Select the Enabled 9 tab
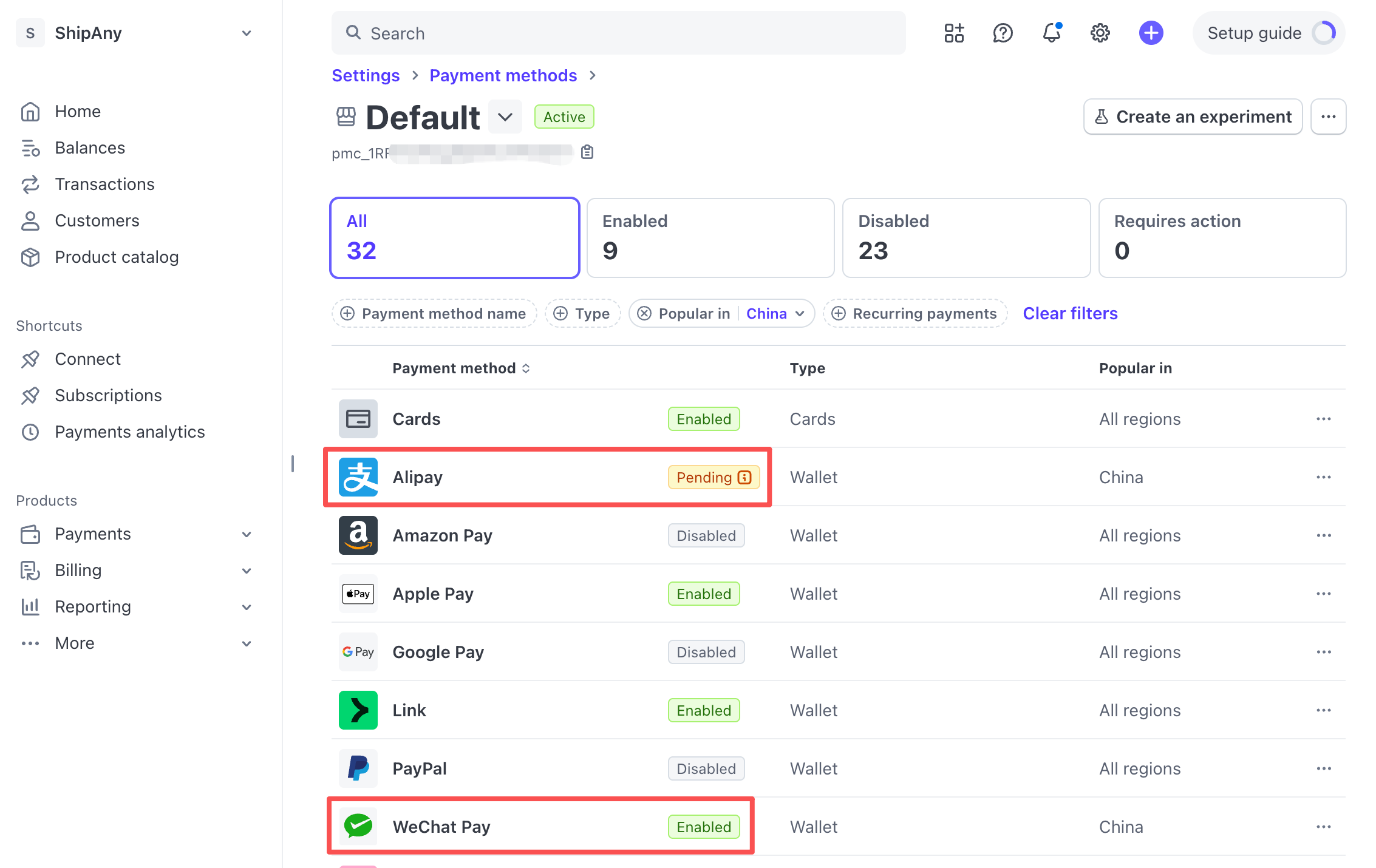Viewport: 1376px width, 868px height. coord(710,238)
